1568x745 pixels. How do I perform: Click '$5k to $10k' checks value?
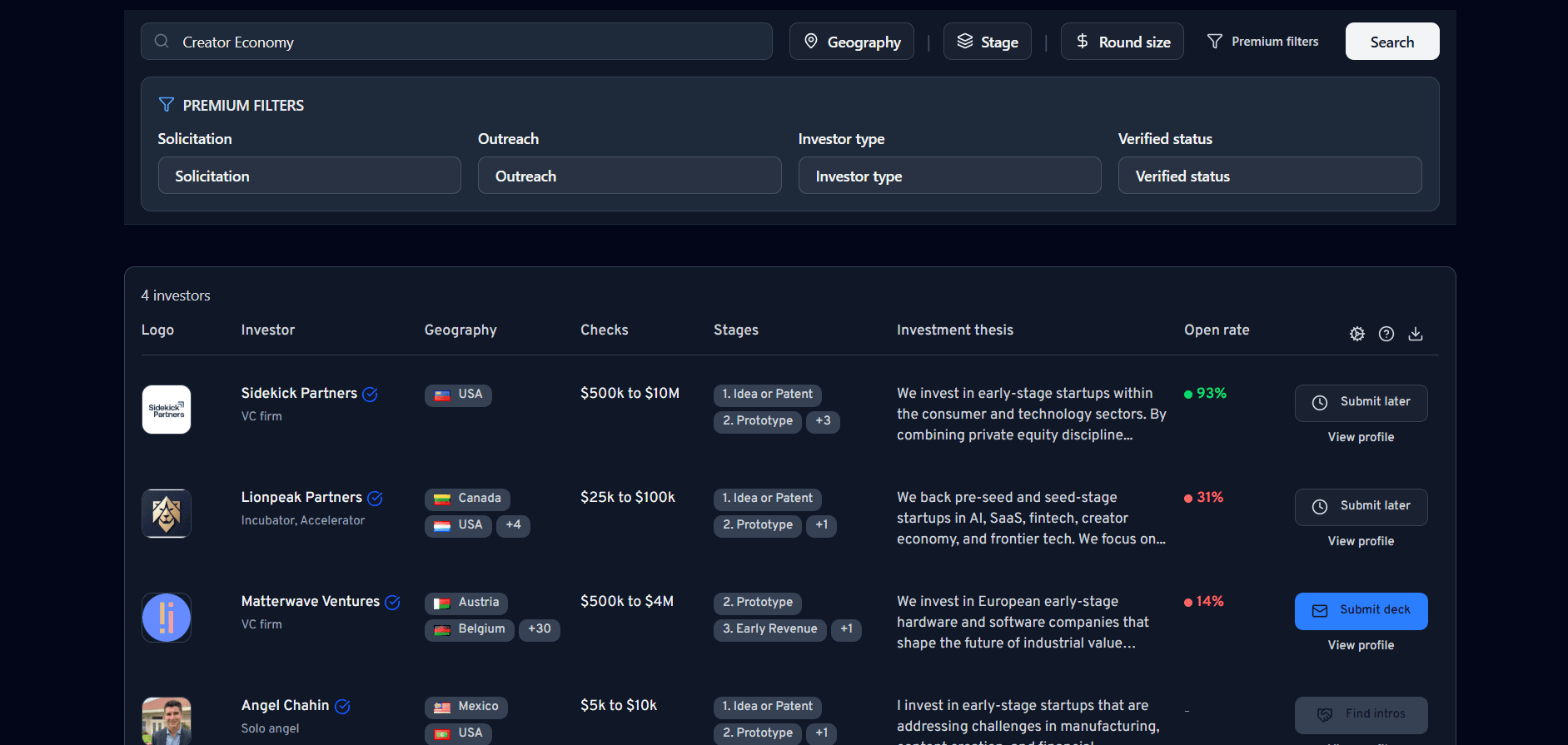[619, 705]
